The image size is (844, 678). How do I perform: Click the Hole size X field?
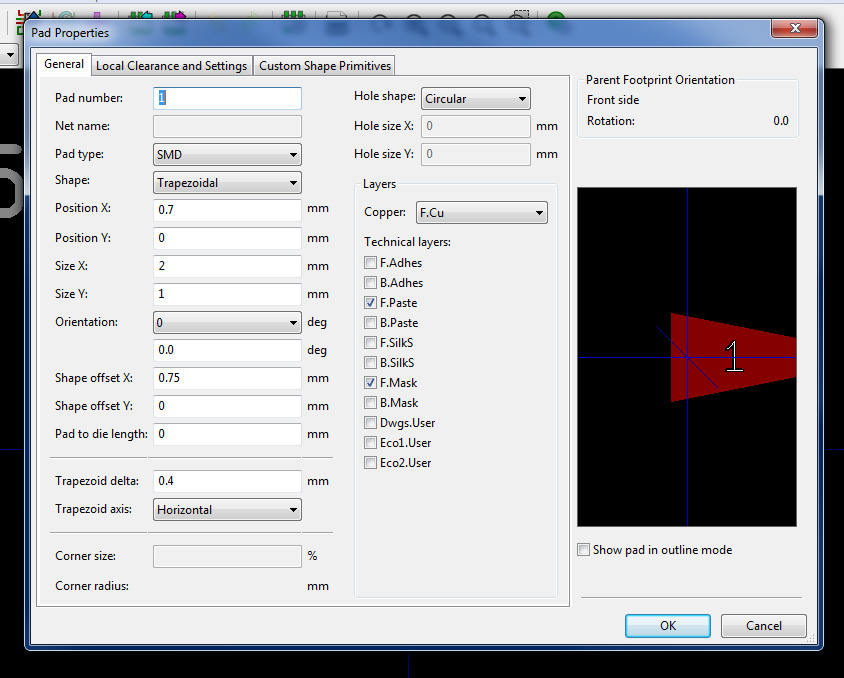tap(475, 126)
